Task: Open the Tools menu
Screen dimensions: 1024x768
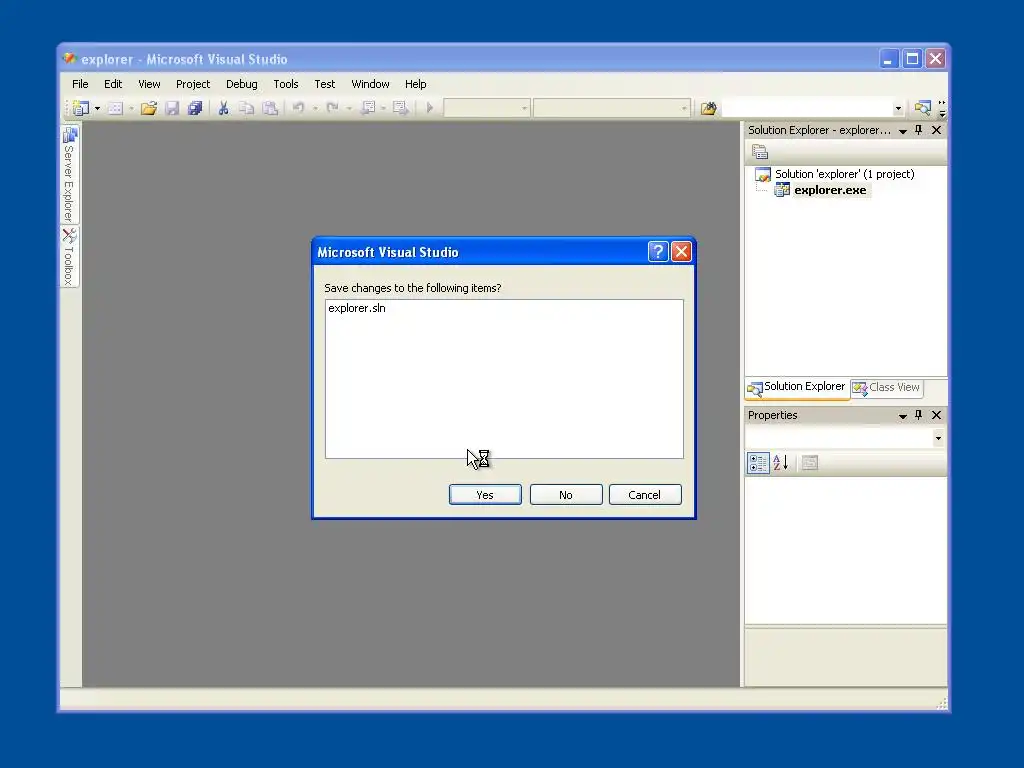Action: pyautogui.click(x=285, y=84)
